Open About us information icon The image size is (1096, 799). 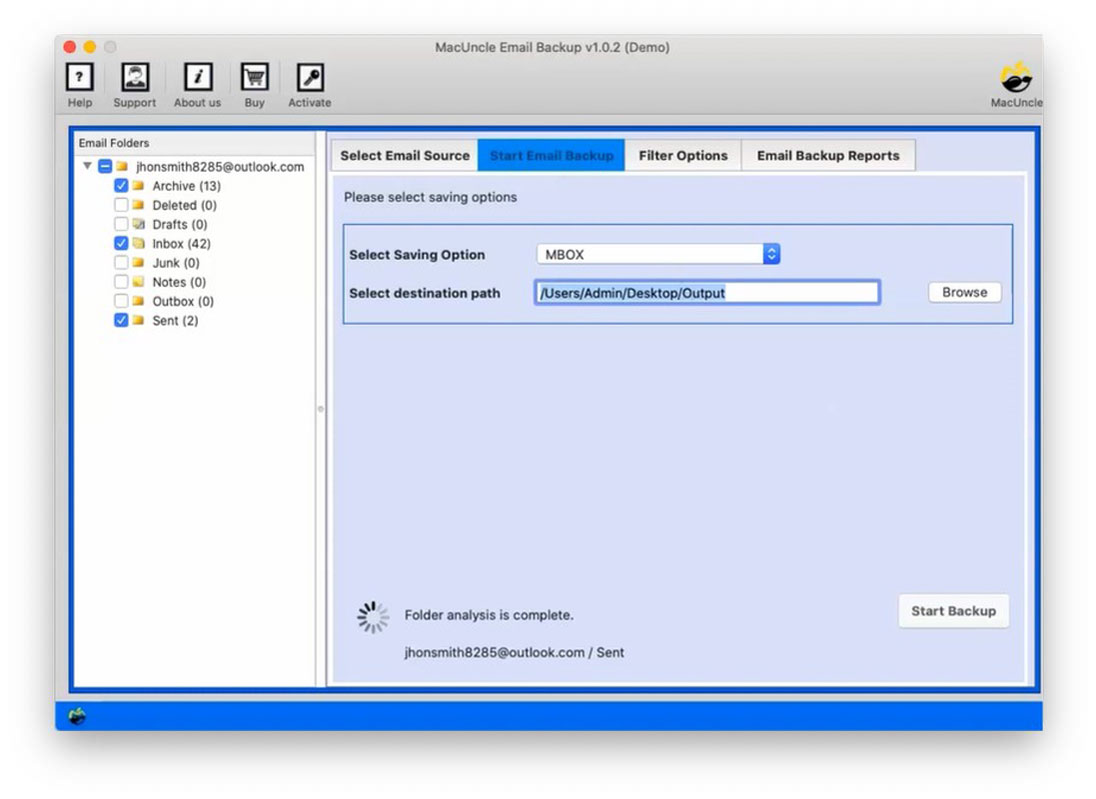point(196,77)
